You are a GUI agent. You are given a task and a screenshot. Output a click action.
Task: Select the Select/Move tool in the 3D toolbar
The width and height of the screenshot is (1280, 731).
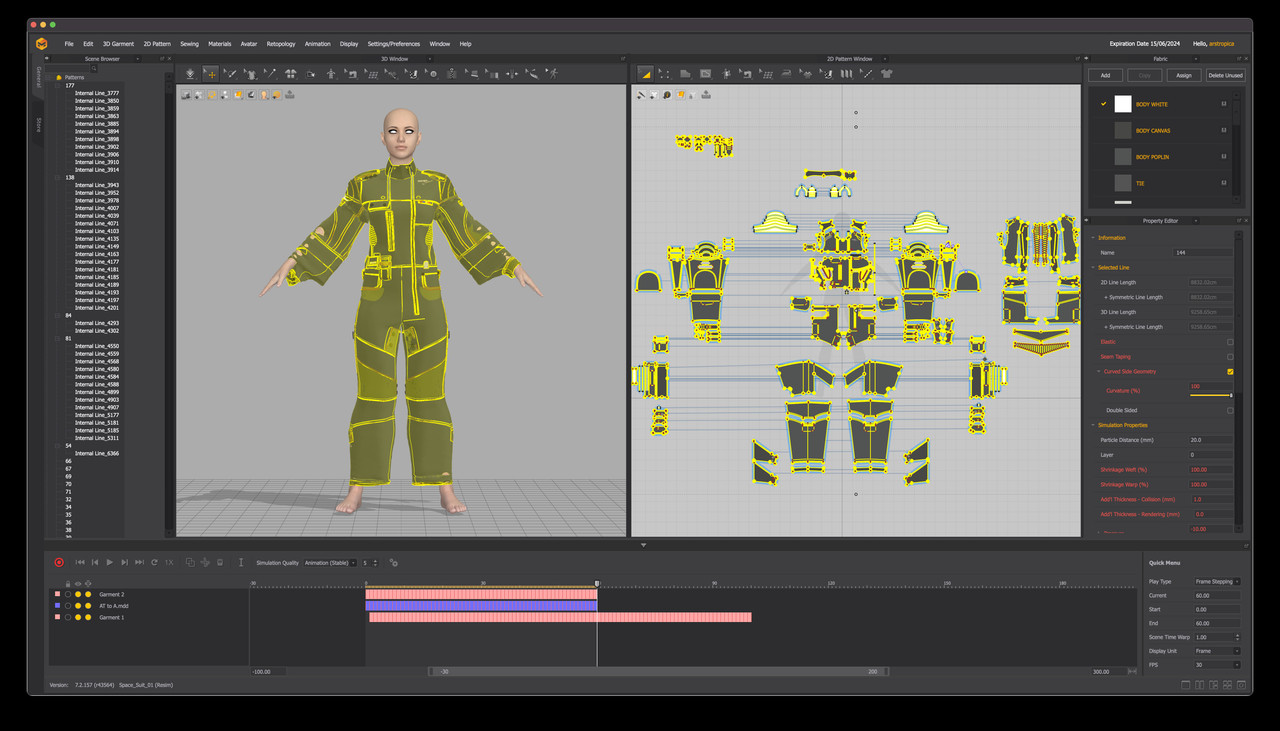point(210,73)
